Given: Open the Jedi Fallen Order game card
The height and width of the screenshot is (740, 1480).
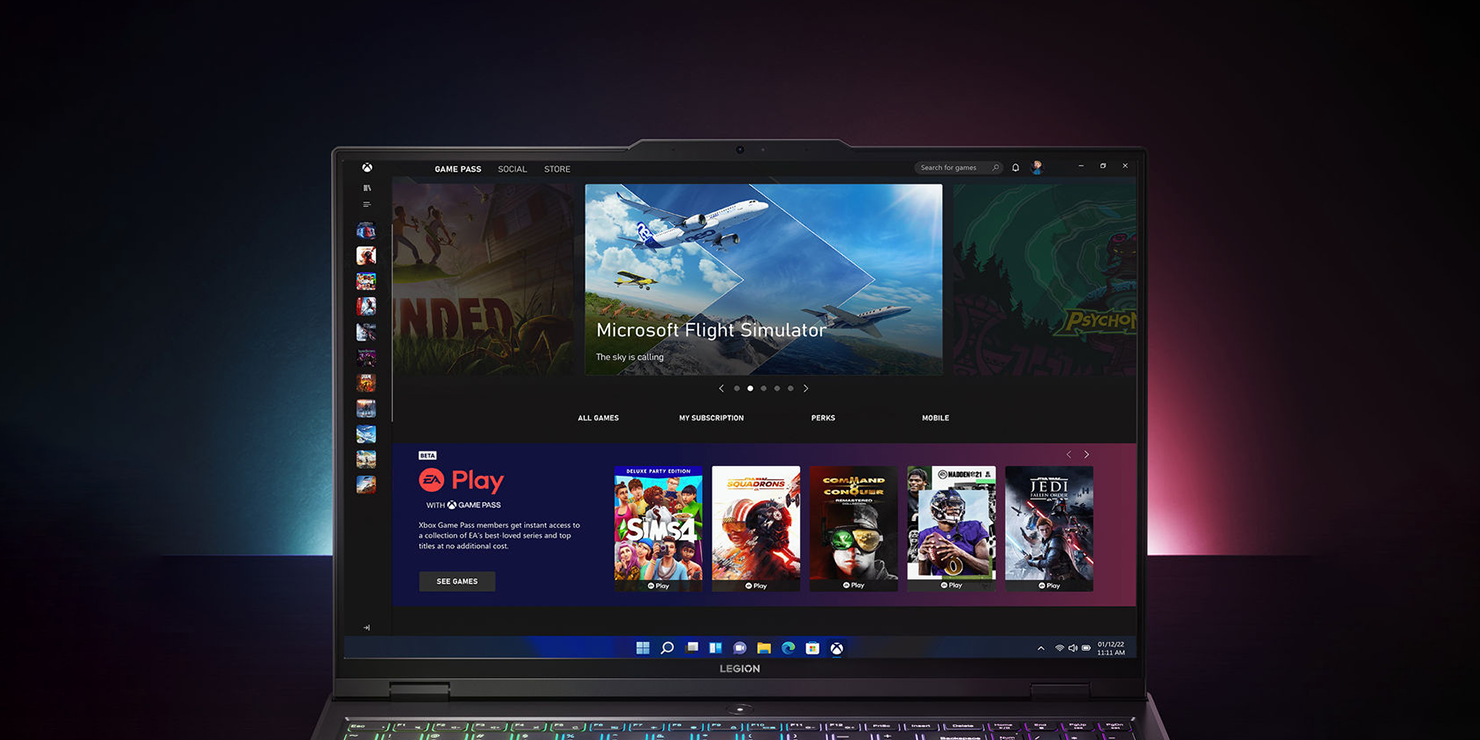Looking at the screenshot, I should (1049, 528).
